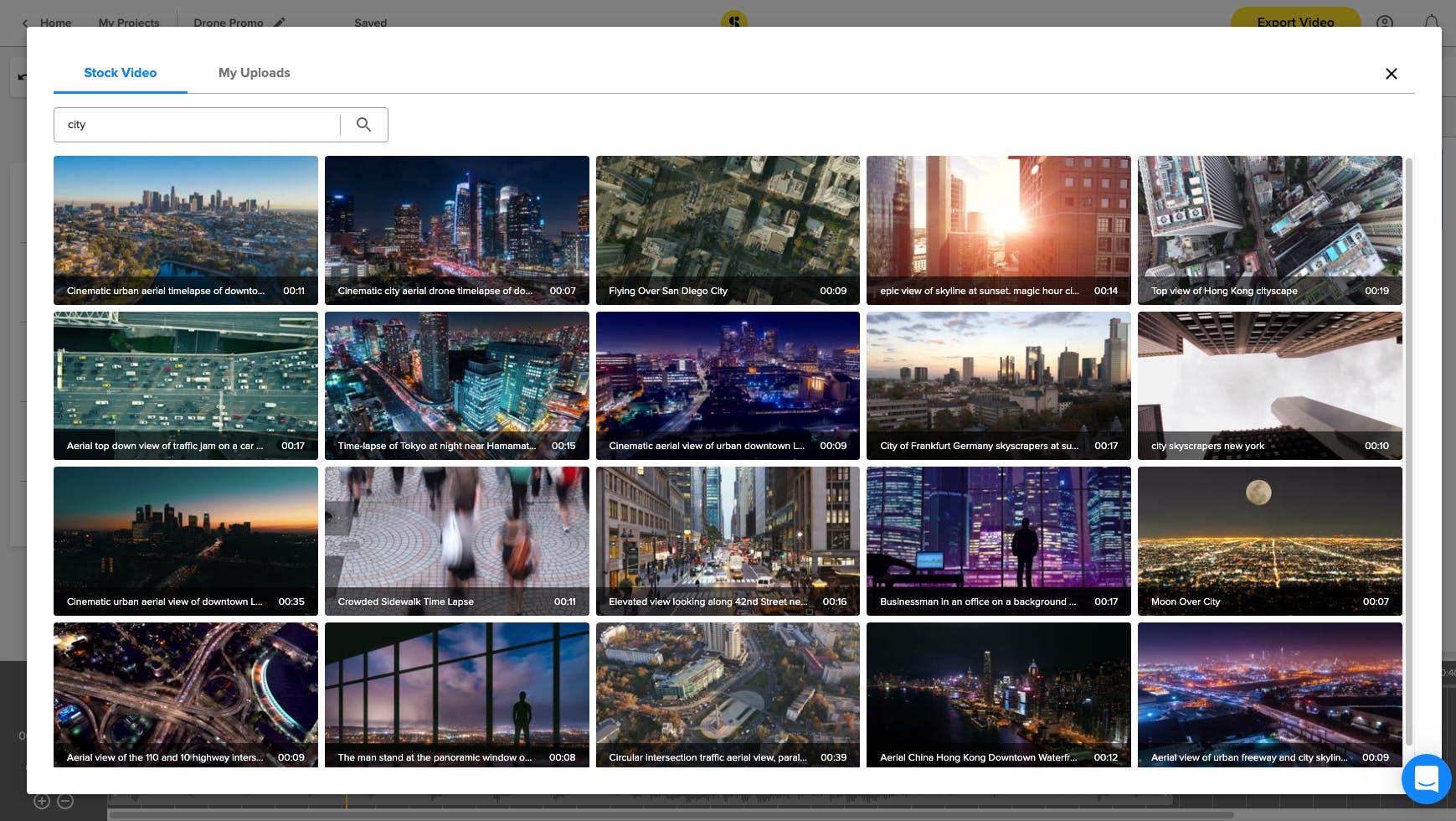The image size is (1456, 821).
Task: Open the notifications bell
Action: click(x=1432, y=23)
